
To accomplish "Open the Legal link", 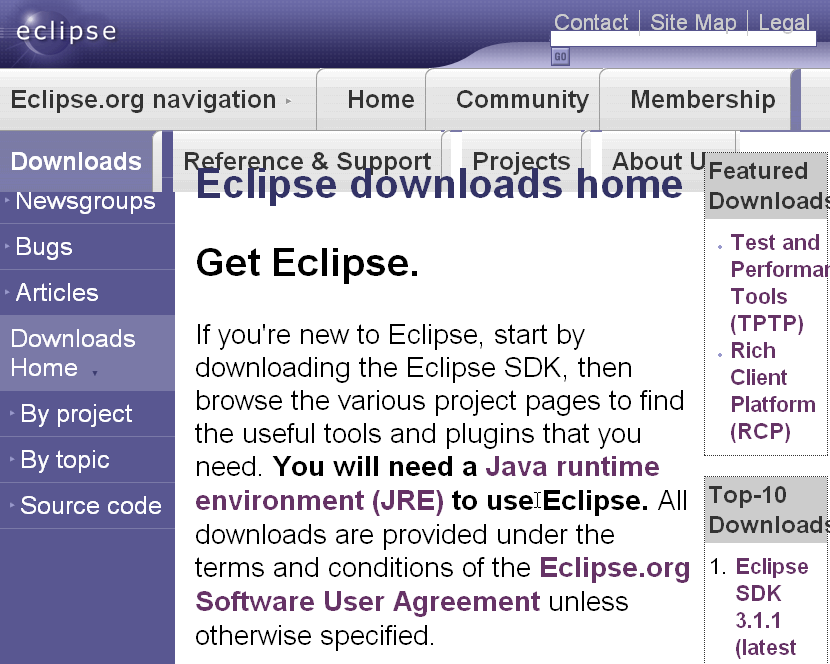I will 784,23.
